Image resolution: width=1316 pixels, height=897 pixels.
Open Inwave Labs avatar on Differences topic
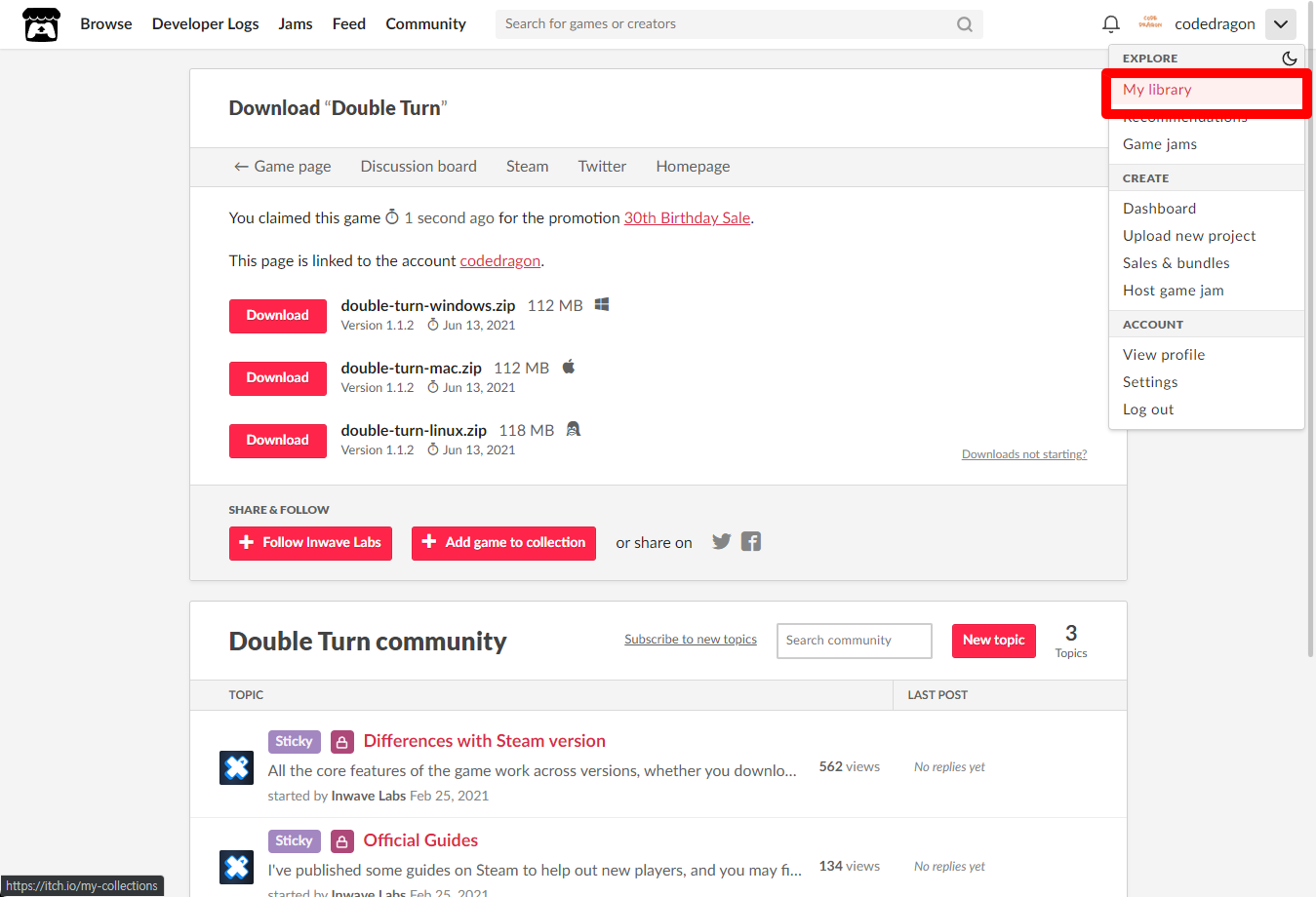(237, 768)
